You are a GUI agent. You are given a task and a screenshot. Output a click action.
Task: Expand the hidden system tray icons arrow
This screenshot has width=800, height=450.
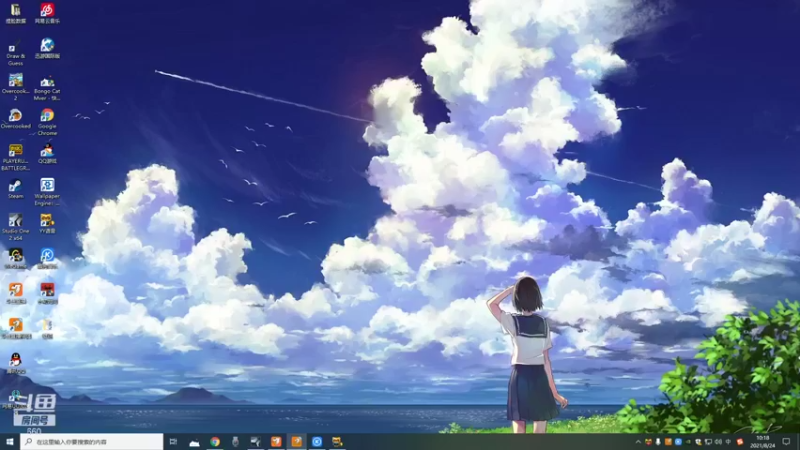(x=638, y=442)
